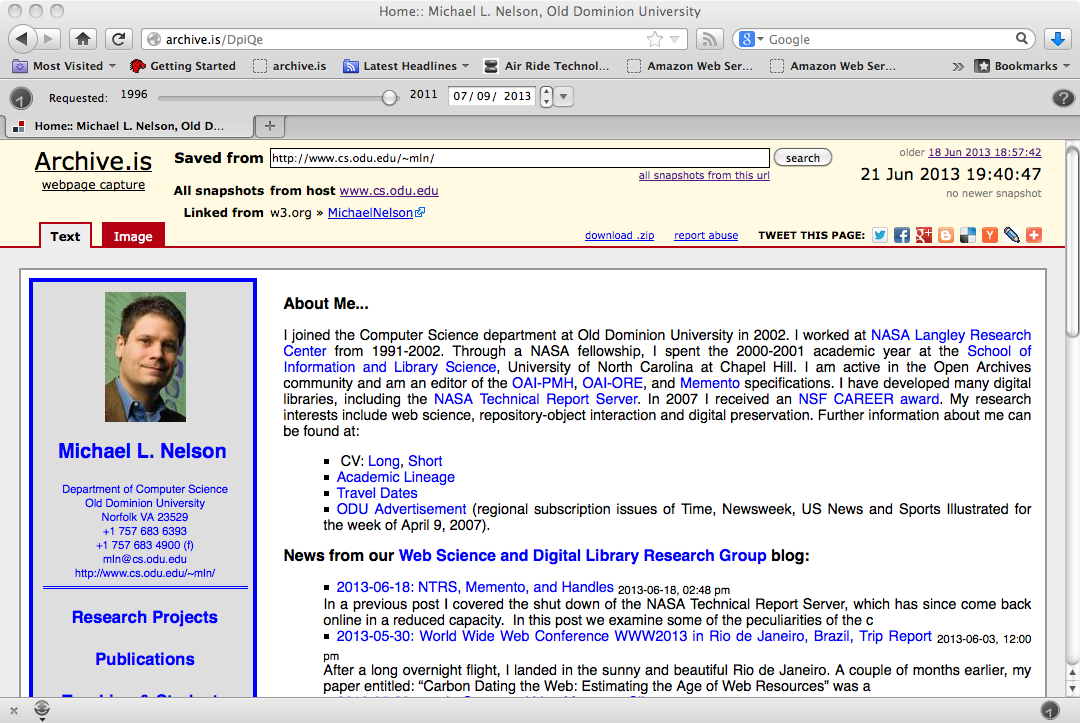Go to older snapshot 18 Jun 2013 18:57:42

985,152
